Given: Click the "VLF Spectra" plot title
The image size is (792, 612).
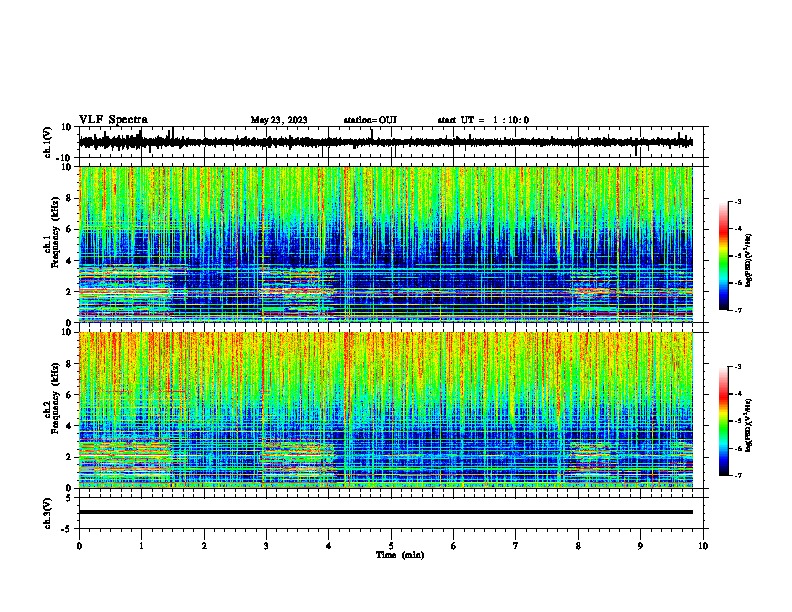Looking at the screenshot, I should pyautogui.click(x=113, y=120).
